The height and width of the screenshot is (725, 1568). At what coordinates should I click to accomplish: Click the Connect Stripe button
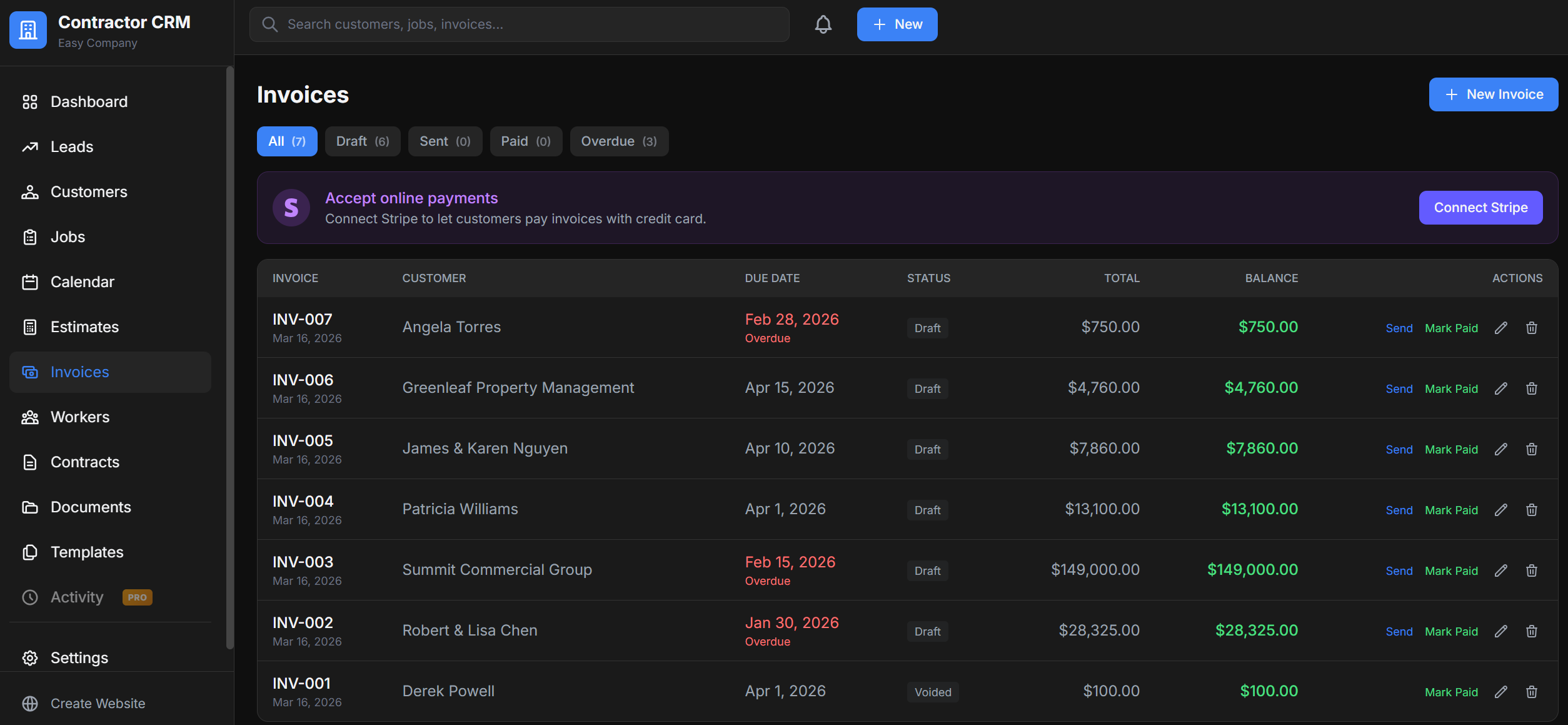click(1480, 207)
